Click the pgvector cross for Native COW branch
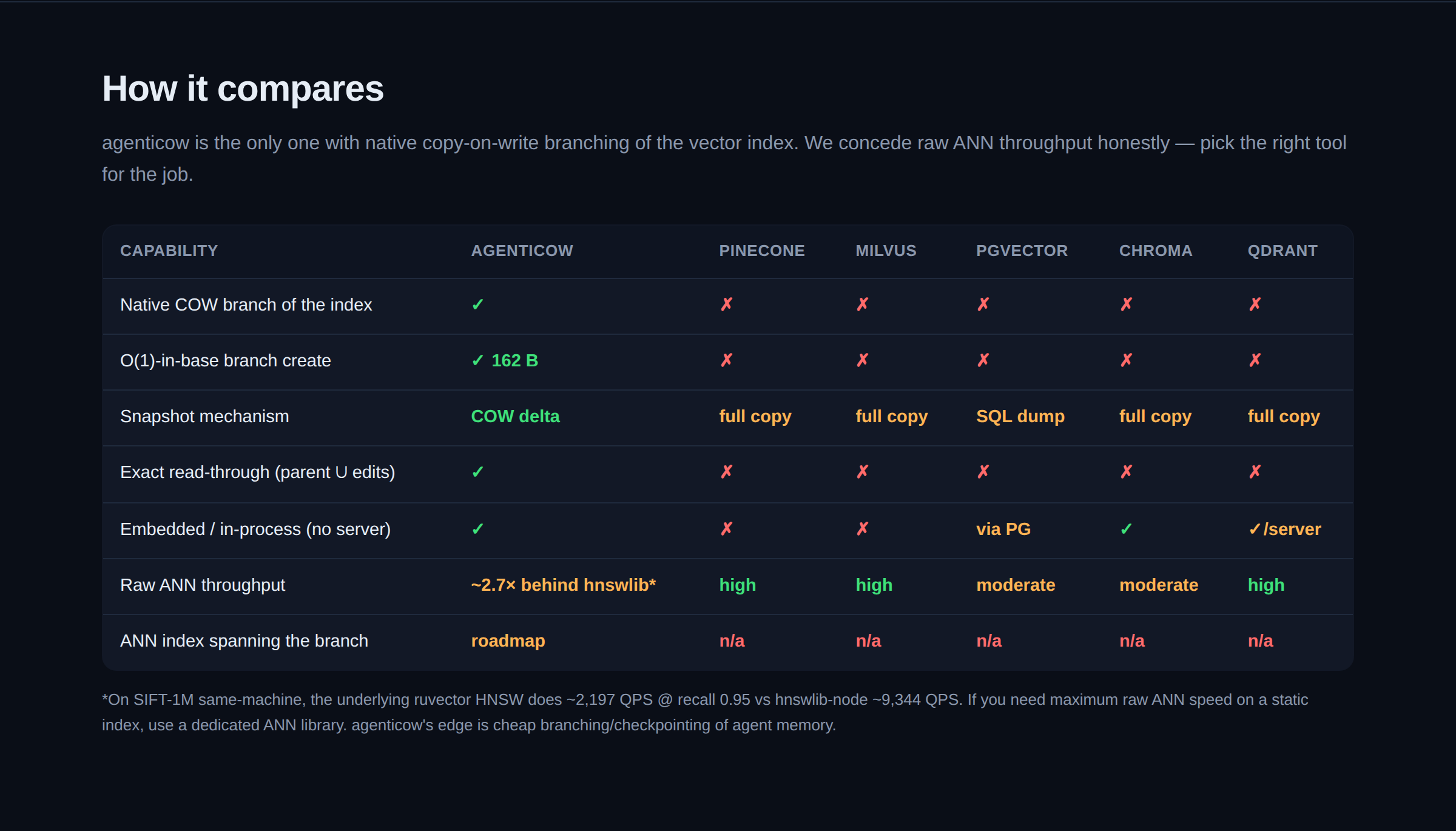This screenshot has width=1456, height=831. click(x=983, y=304)
